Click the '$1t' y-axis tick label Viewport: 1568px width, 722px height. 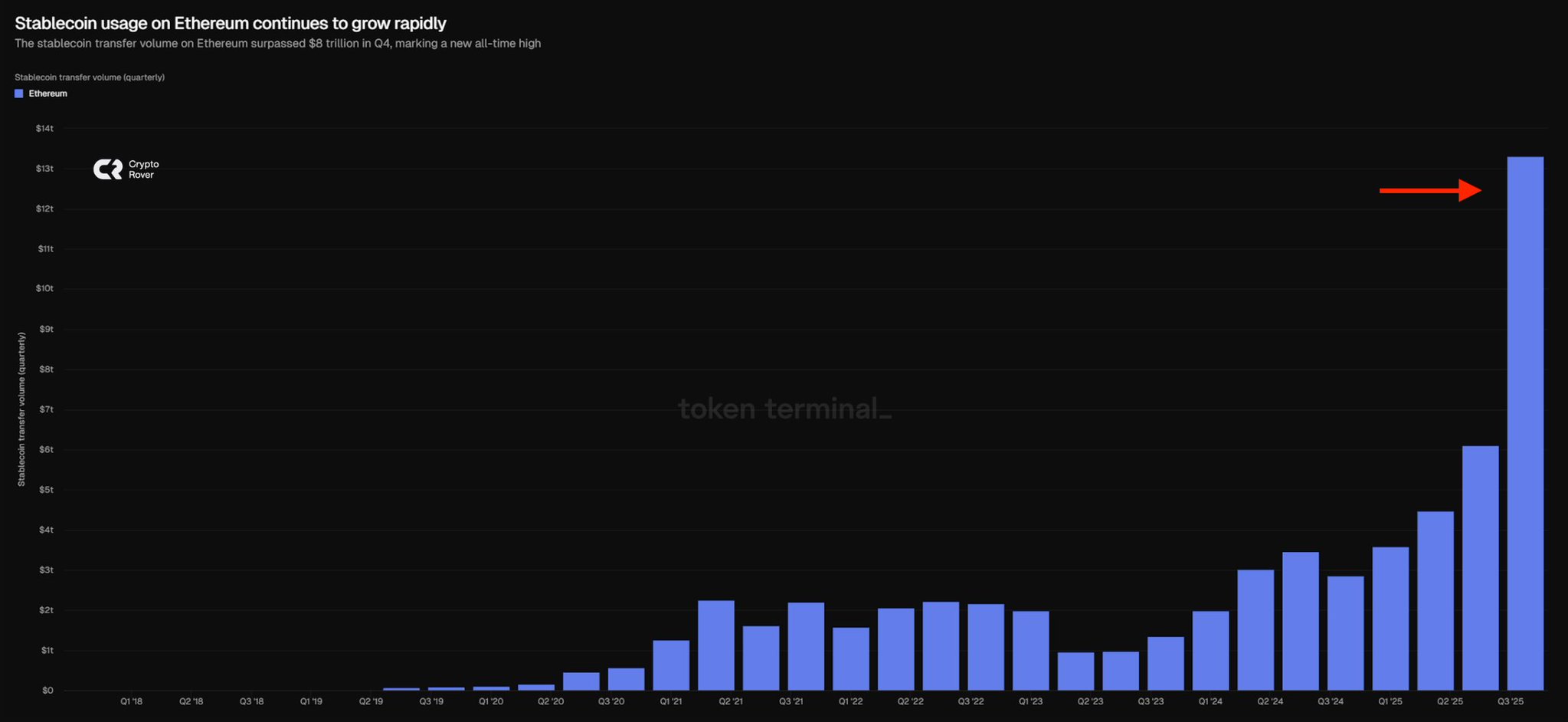point(47,651)
